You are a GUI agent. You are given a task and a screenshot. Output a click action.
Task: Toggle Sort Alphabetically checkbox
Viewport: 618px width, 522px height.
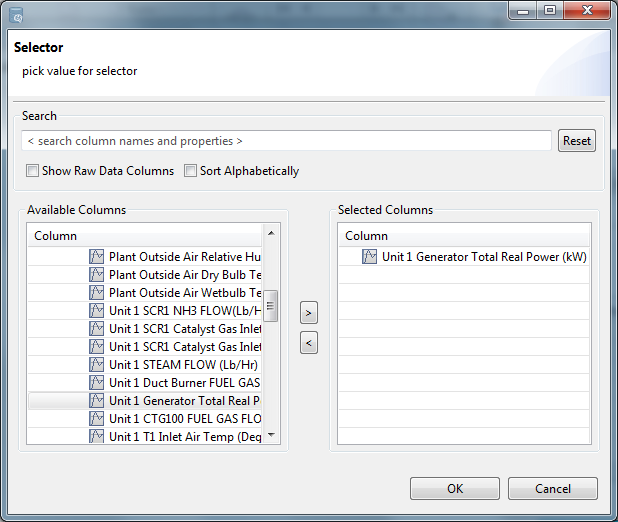tap(191, 171)
